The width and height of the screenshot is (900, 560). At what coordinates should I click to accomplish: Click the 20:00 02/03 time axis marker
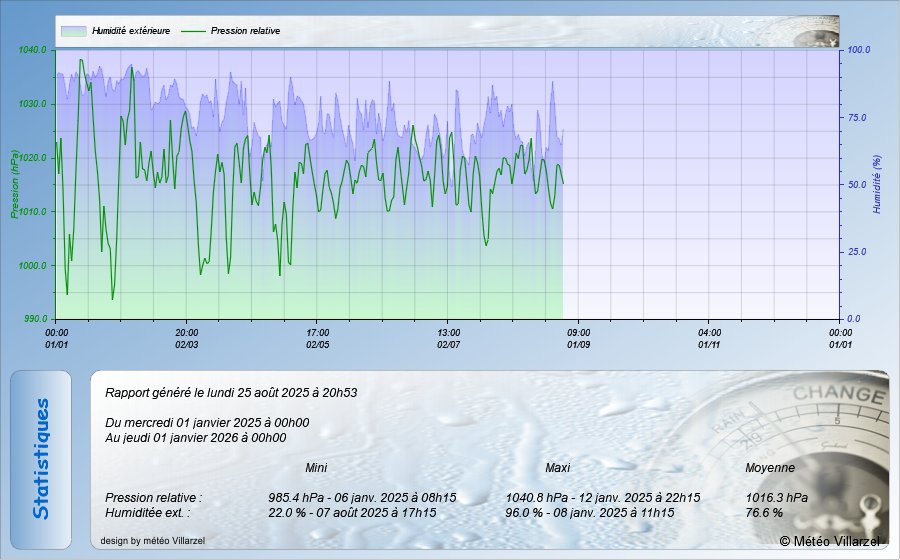tap(187, 337)
